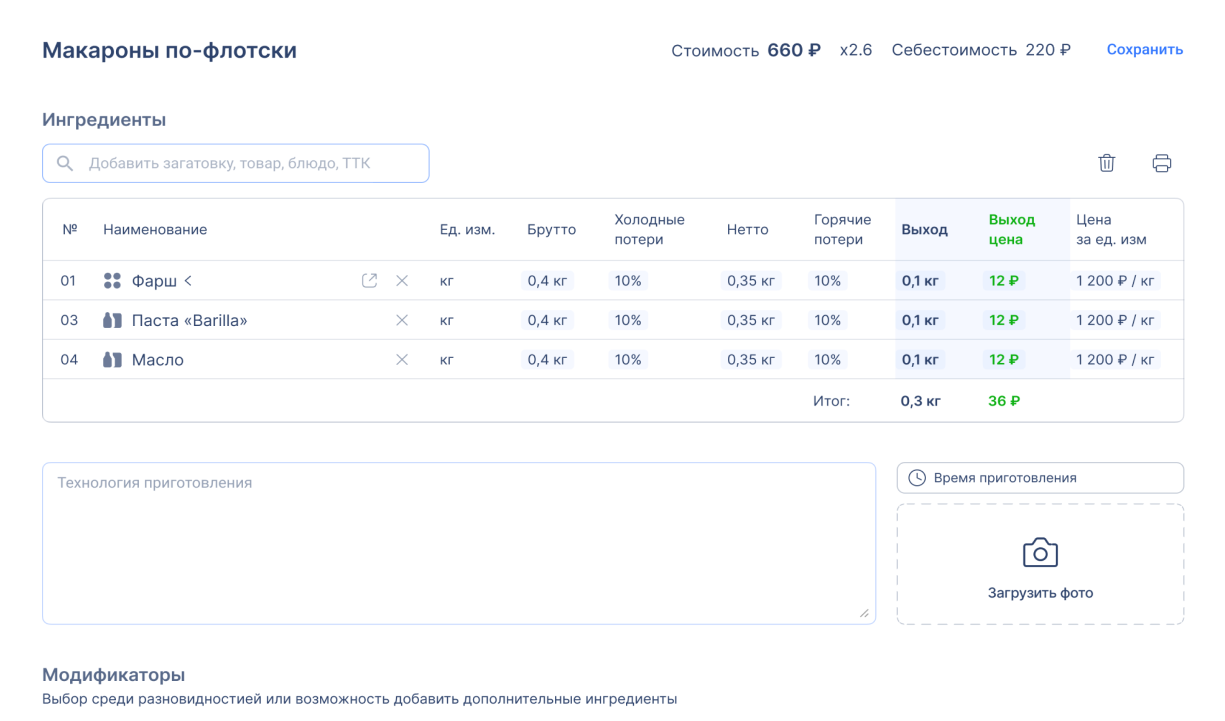Save the recipe with Сохранить
1225x721 pixels.
(1144, 49)
